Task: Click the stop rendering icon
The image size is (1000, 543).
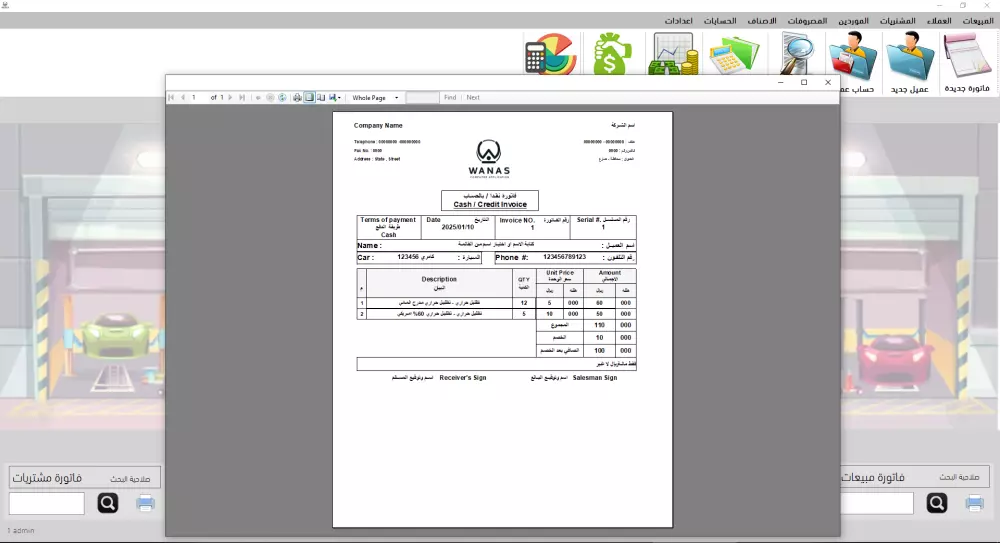Action: (x=270, y=98)
